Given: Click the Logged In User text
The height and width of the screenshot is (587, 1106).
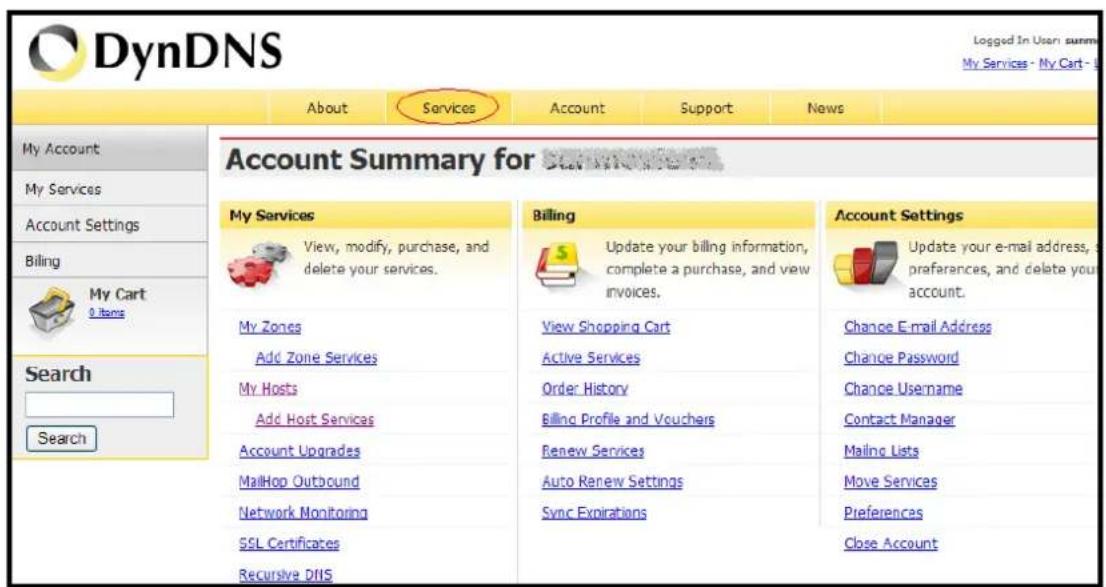Looking at the screenshot, I should [1033, 40].
